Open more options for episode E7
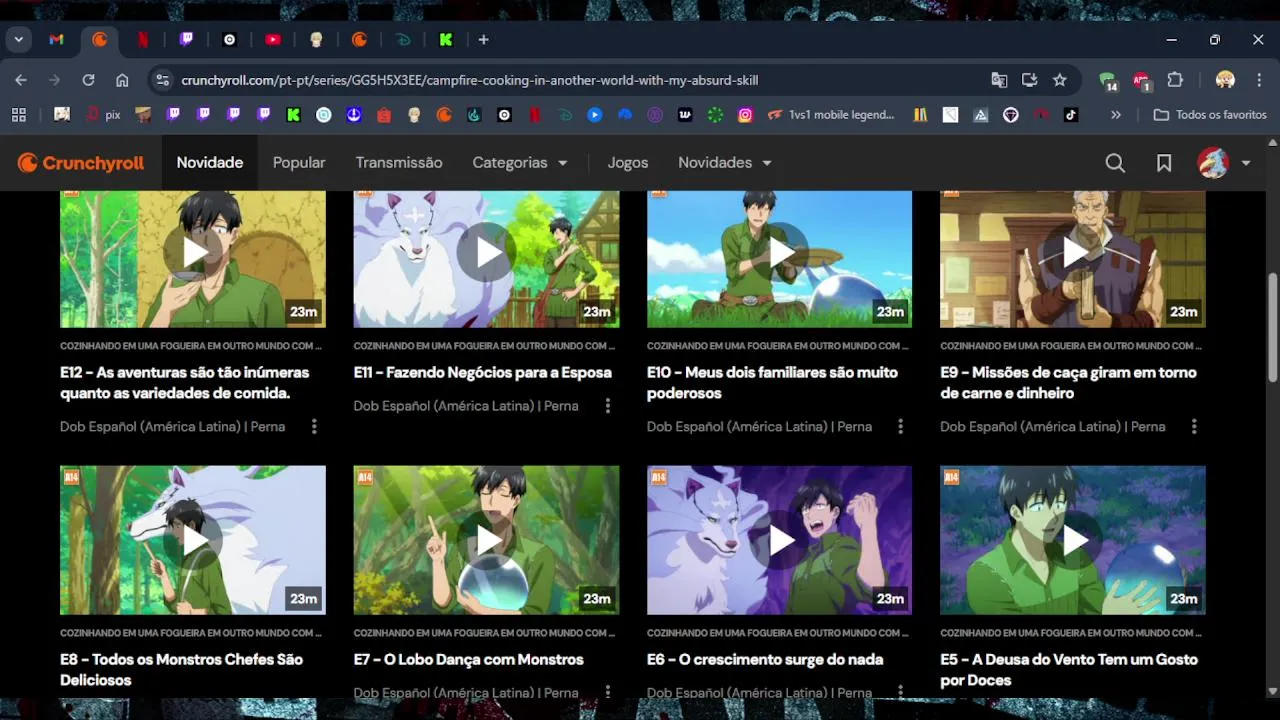Viewport: 1280px width, 720px height. [x=607, y=692]
